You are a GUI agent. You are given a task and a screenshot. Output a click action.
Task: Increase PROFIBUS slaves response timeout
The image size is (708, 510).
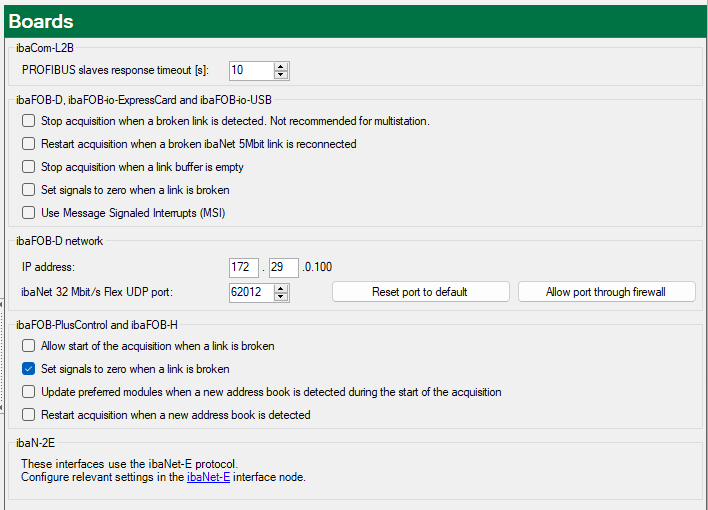[281, 66]
